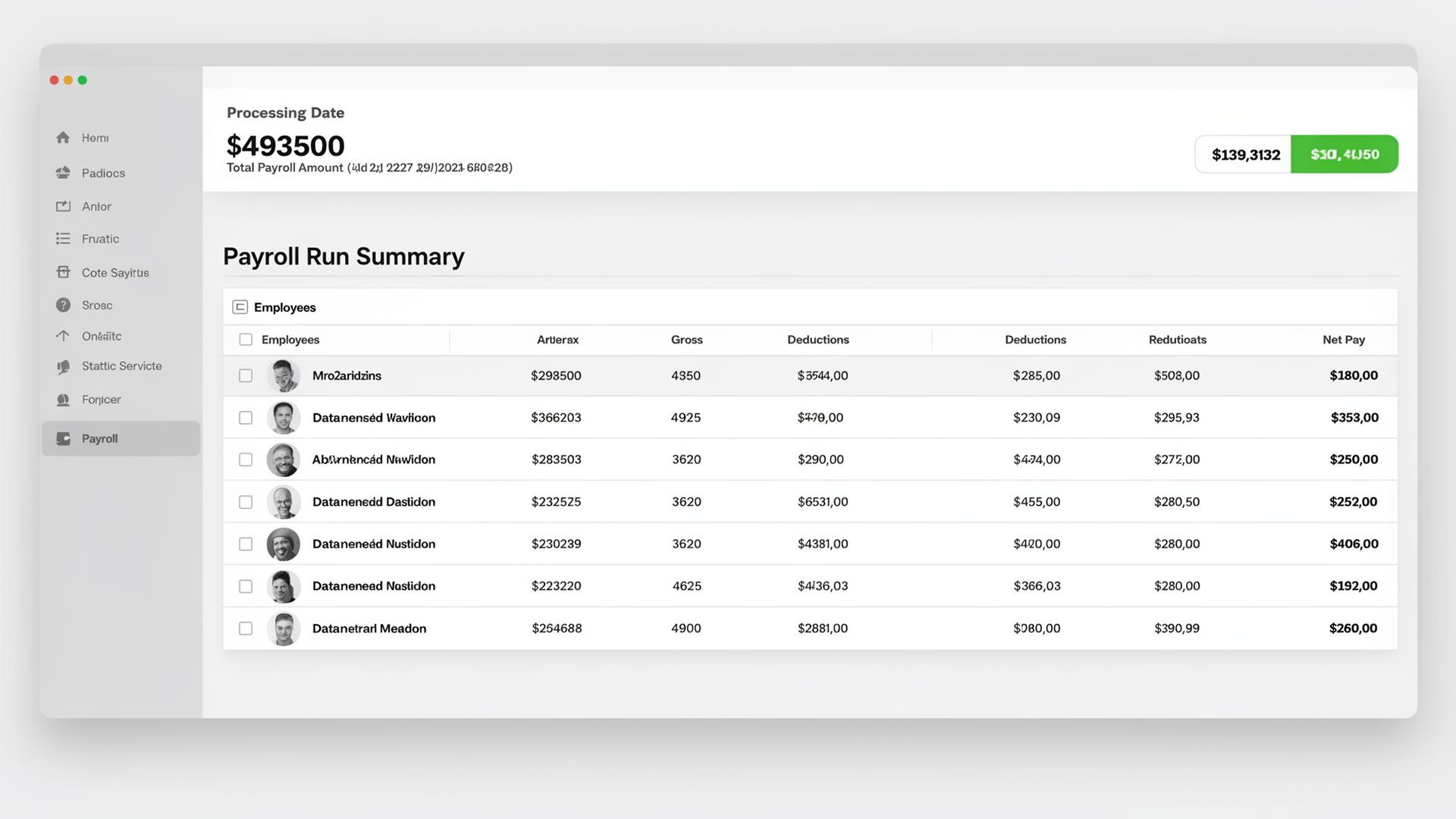This screenshot has height=819, width=1456.
Task: Open the Hemı menu item
Action: coord(95,137)
